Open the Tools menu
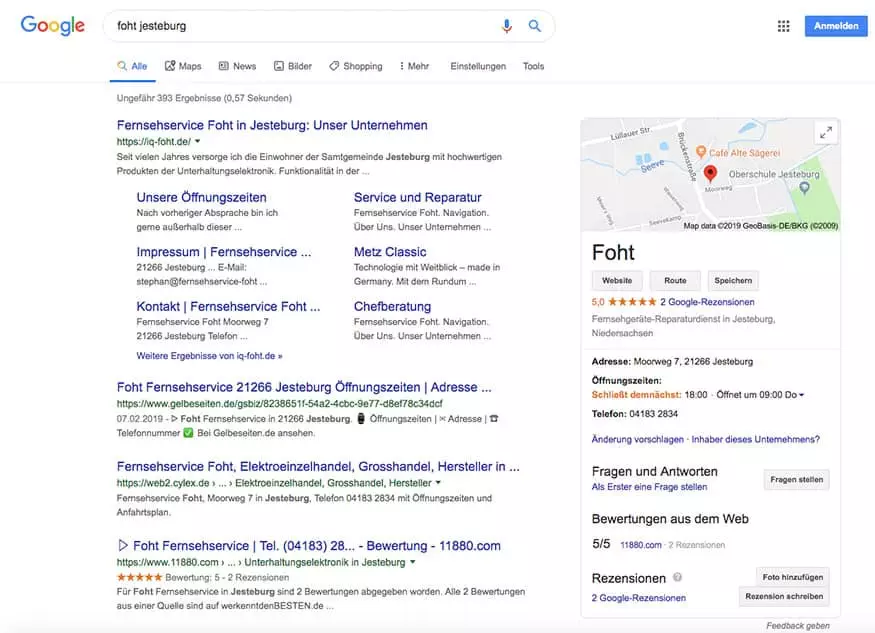The height and width of the screenshot is (633, 875). pyautogui.click(x=533, y=66)
